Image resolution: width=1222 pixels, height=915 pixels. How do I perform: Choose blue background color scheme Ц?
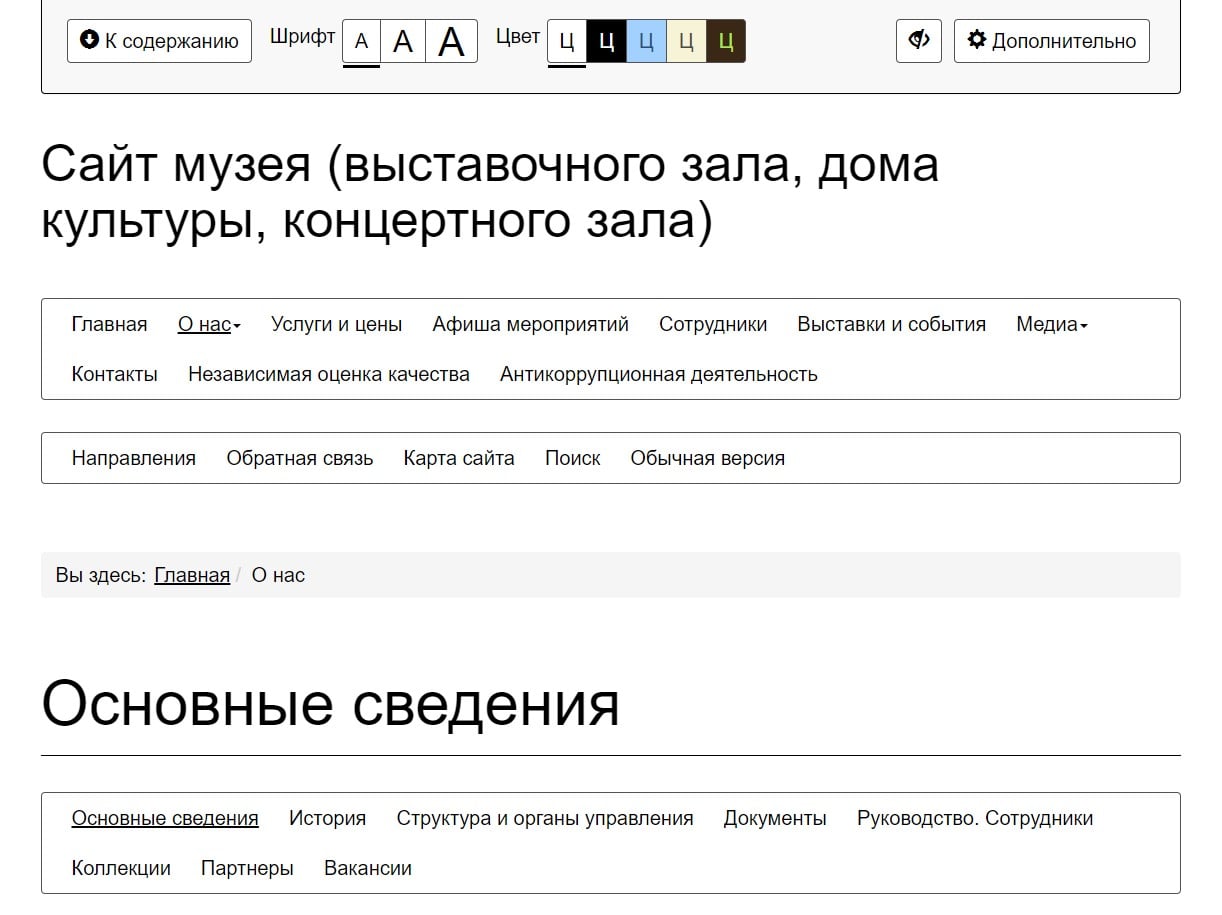(x=646, y=41)
